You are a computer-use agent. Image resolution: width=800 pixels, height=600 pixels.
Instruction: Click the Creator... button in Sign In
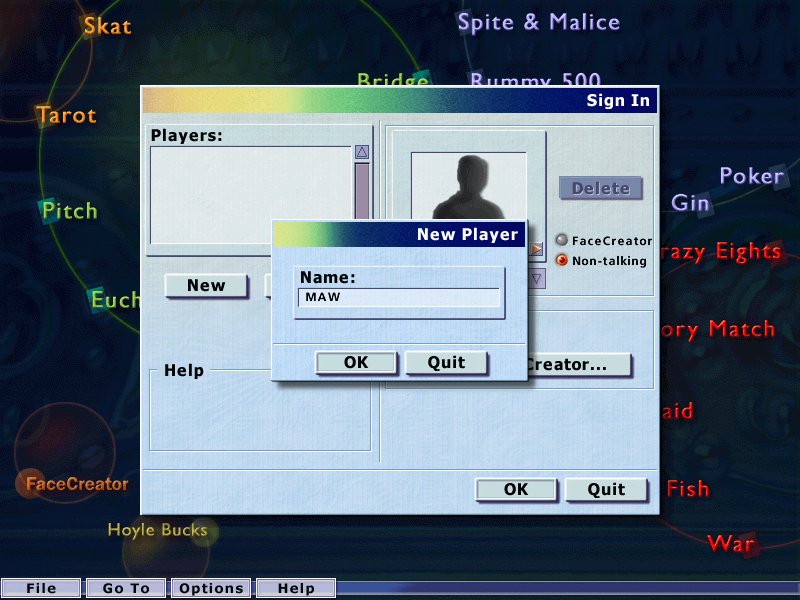click(579, 365)
